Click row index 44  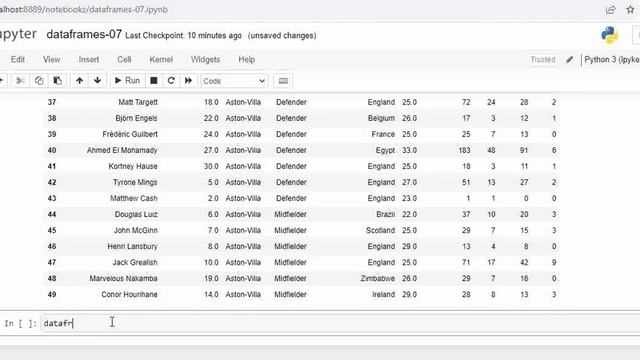(x=52, y=214)
